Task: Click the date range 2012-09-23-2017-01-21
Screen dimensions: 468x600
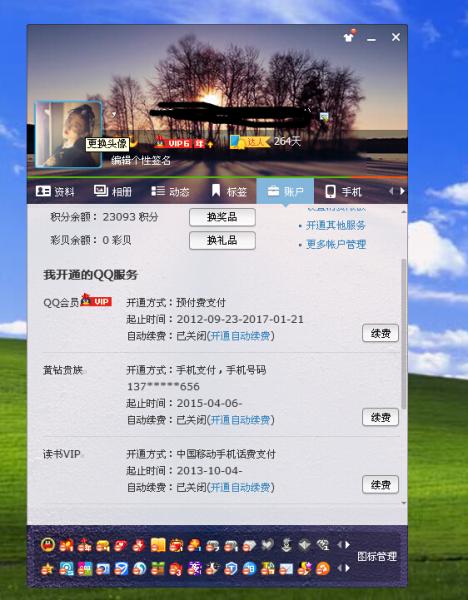Action: point(240,319)
